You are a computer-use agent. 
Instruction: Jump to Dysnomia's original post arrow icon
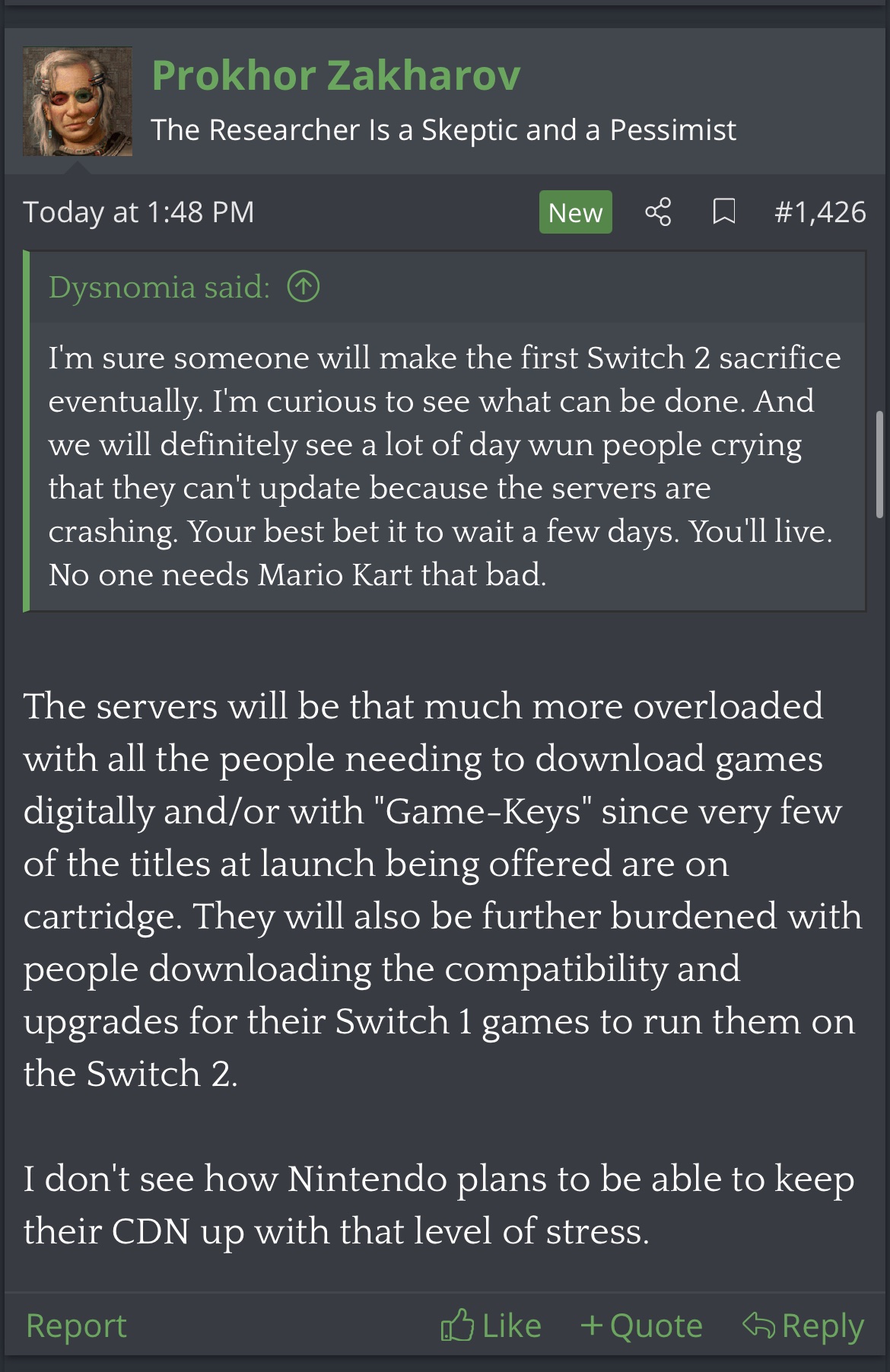(304, 287)
